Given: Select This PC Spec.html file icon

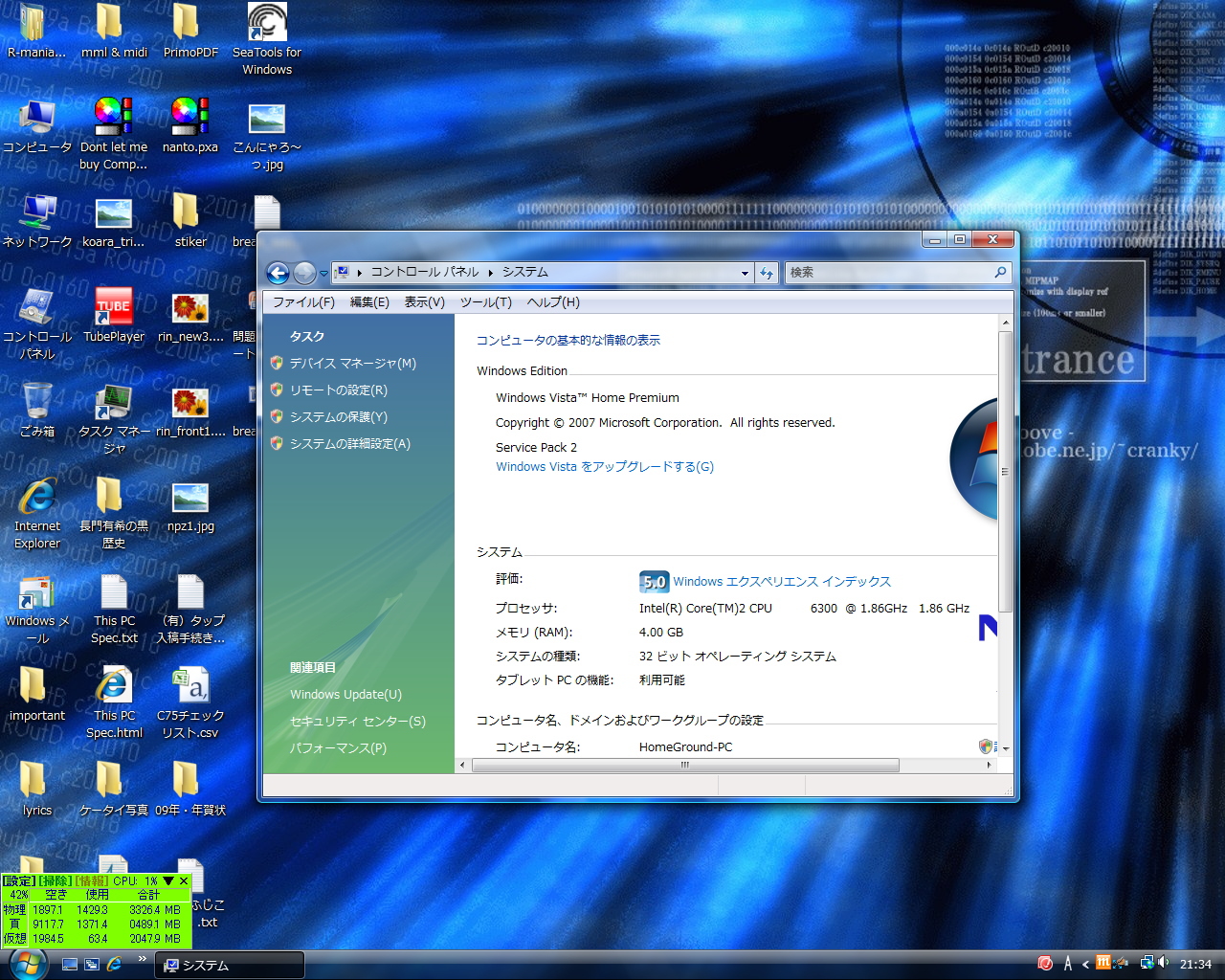Looking at the screenshot, I should coord(114,704).
